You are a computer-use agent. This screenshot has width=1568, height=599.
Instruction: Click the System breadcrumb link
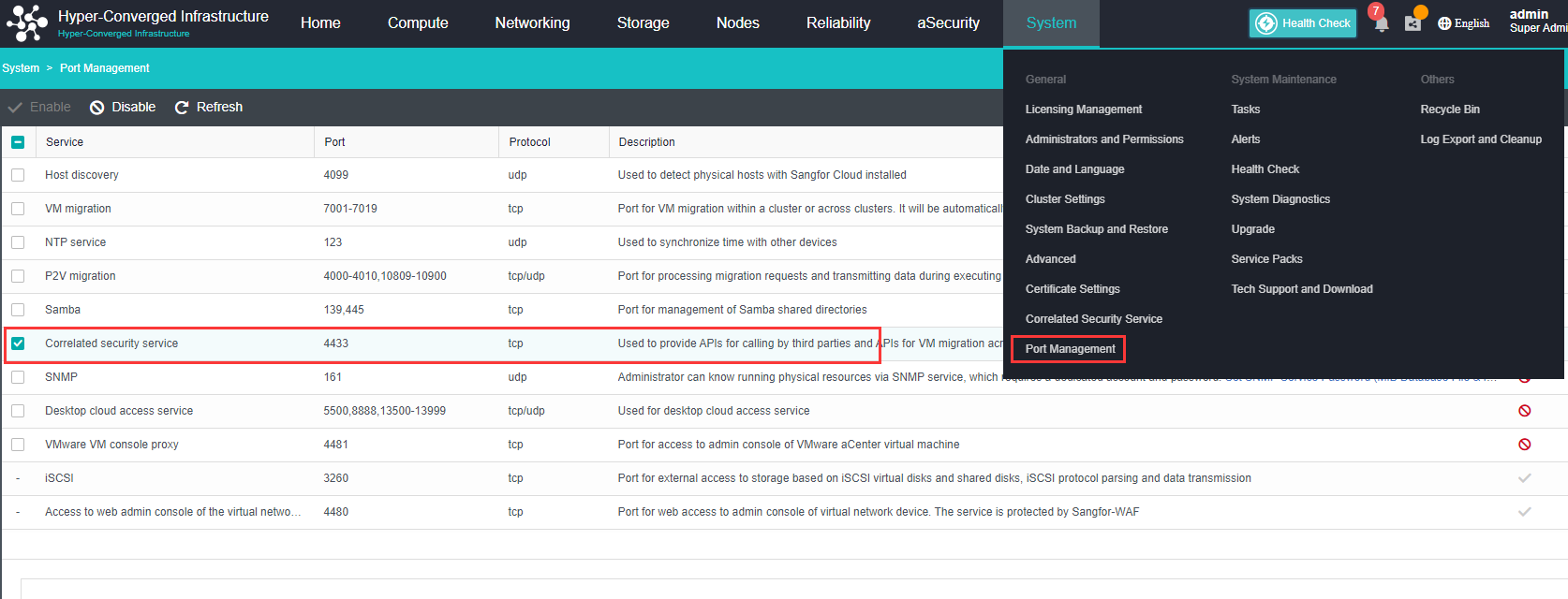point(21,68)
